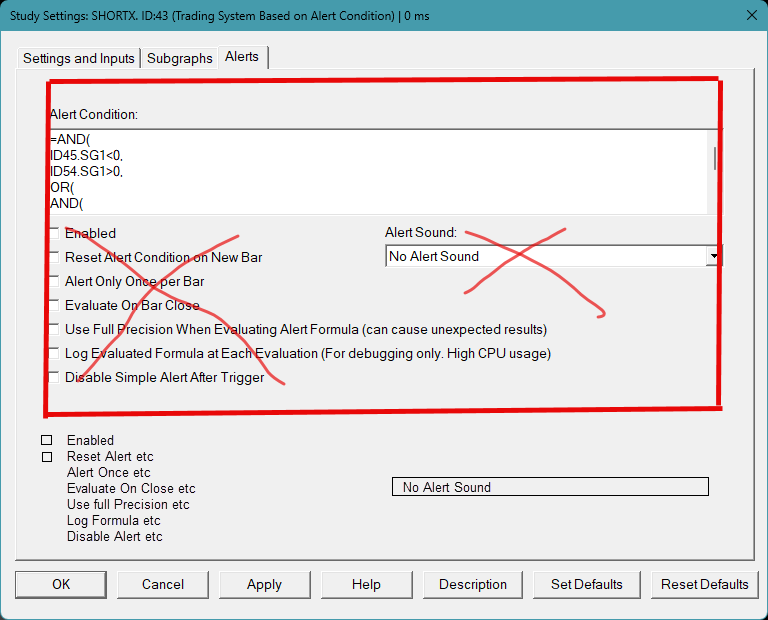Click the Evaluate On Close etc text
This screenshot has width=768, height=620.
point(131,489)
